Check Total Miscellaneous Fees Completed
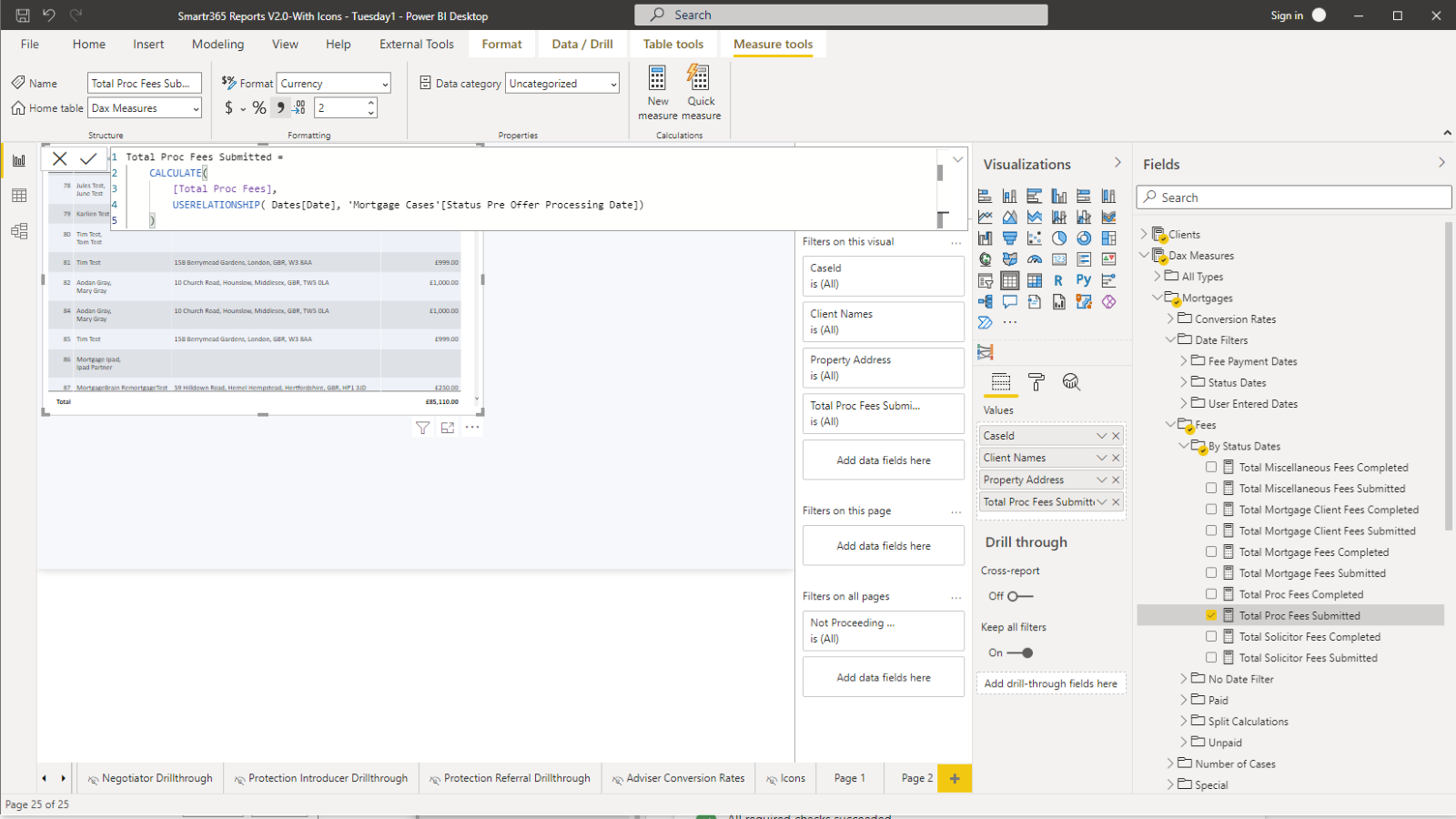Viewport: 1456px width, 819px height. [1211, 467]
